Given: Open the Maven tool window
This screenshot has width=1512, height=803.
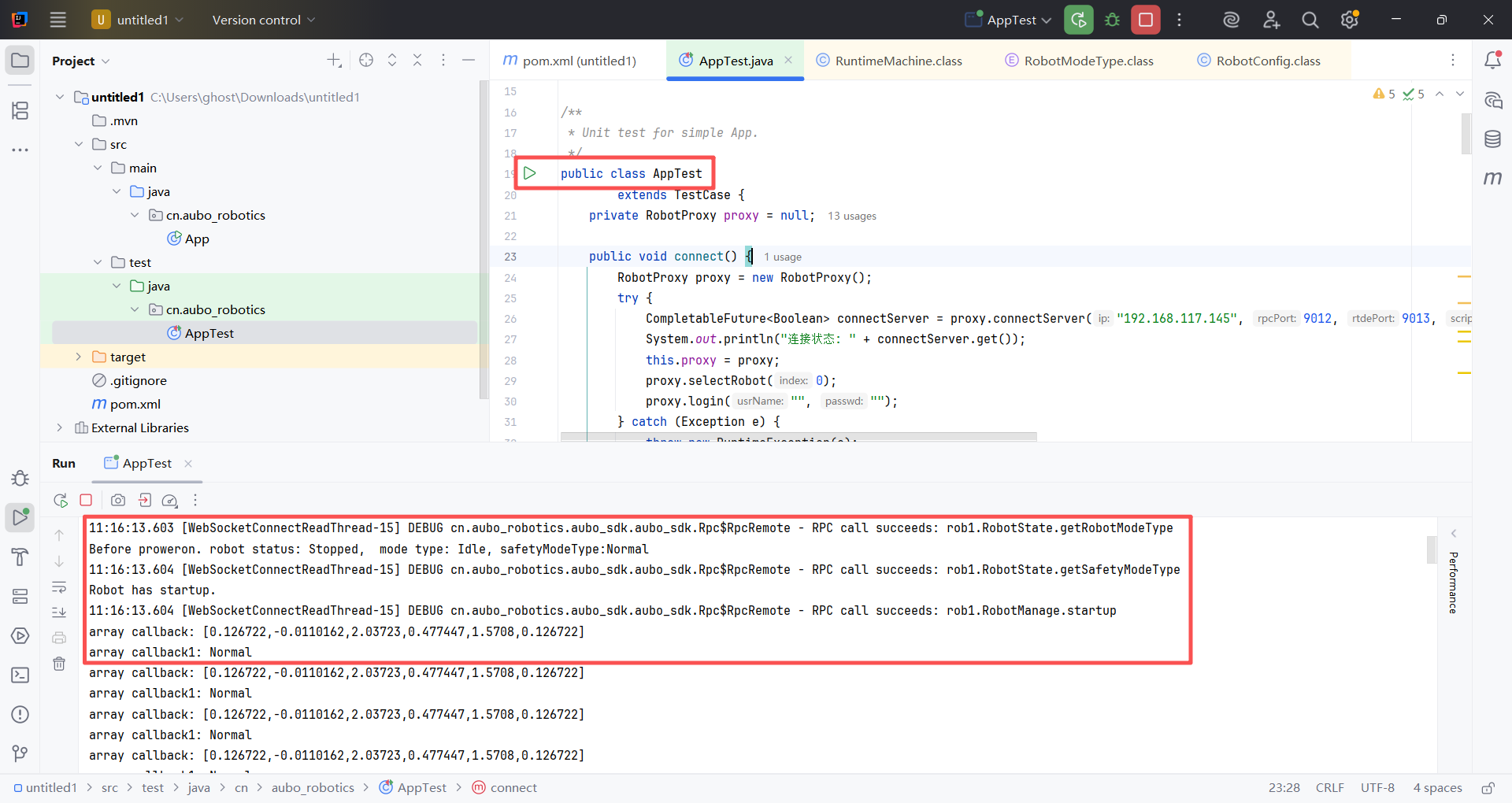Looking at the screenshot, I should click(1492, 179).
